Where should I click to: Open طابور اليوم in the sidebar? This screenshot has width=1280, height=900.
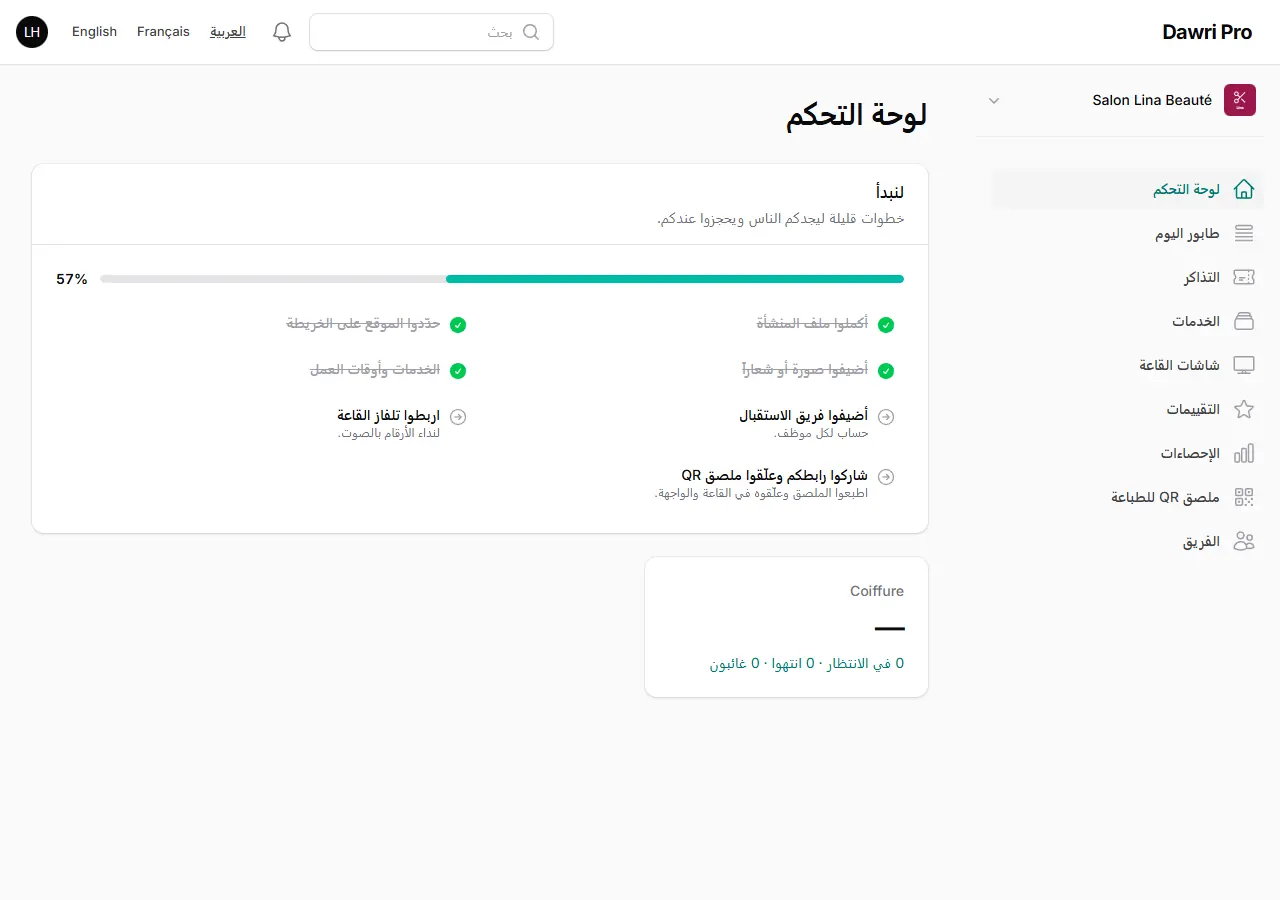1128,233
